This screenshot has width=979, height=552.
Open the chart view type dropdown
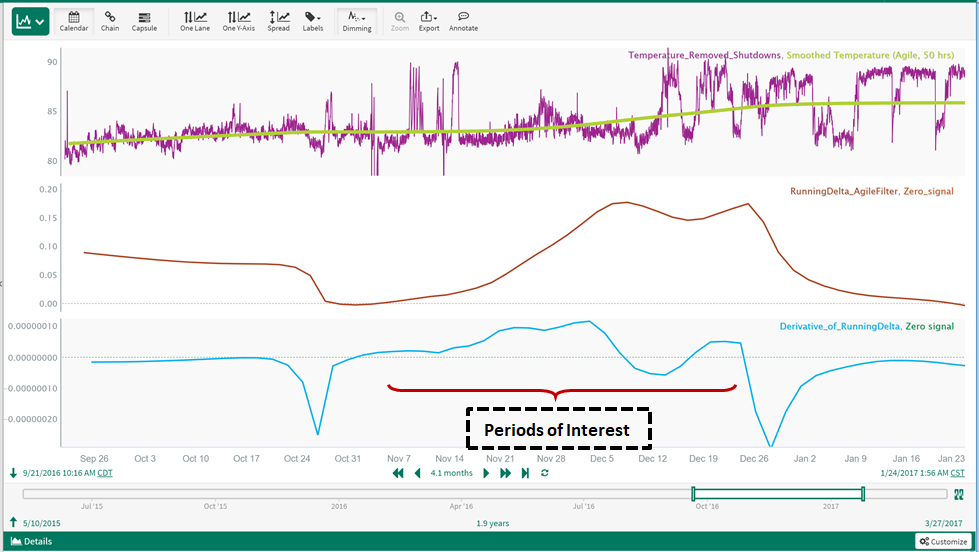30,21
